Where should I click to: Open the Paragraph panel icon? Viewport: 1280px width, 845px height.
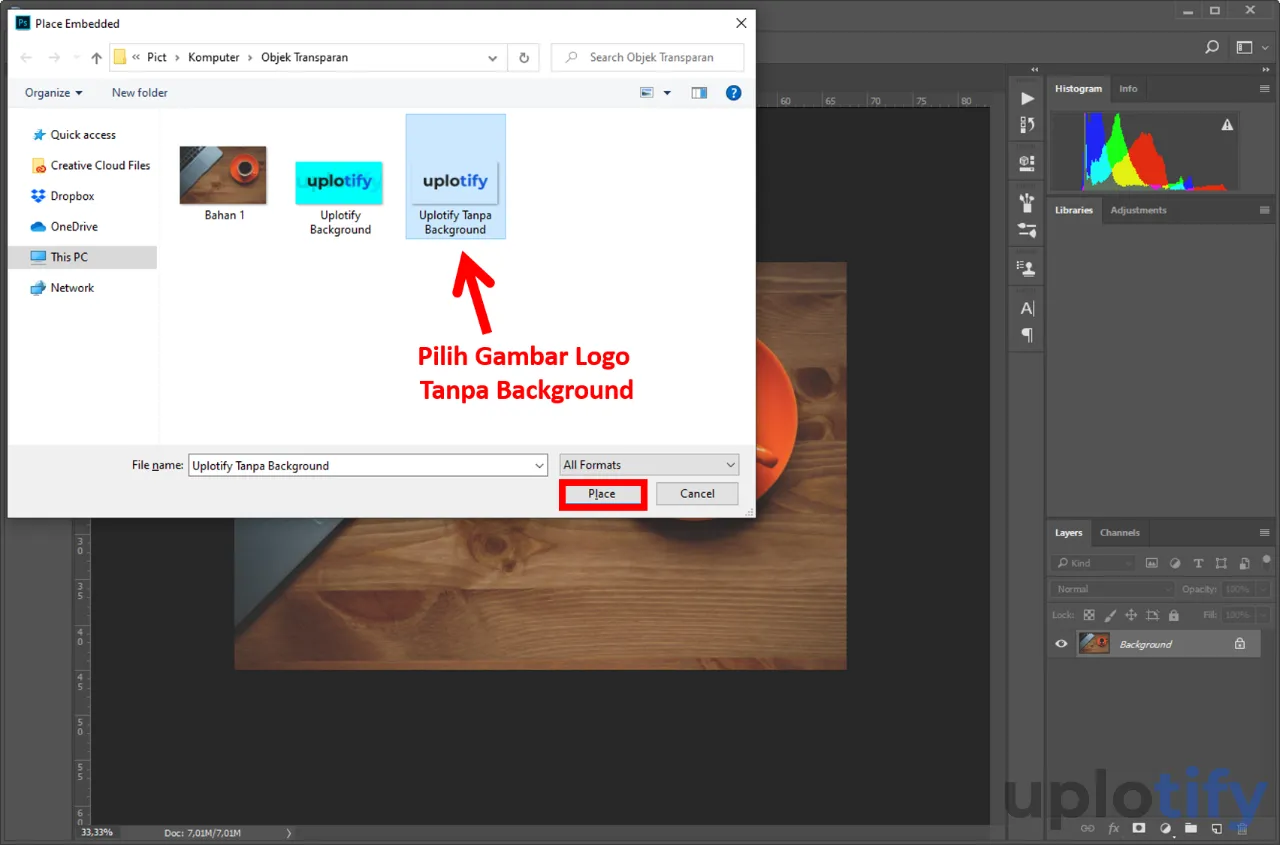click(1027, 335)
